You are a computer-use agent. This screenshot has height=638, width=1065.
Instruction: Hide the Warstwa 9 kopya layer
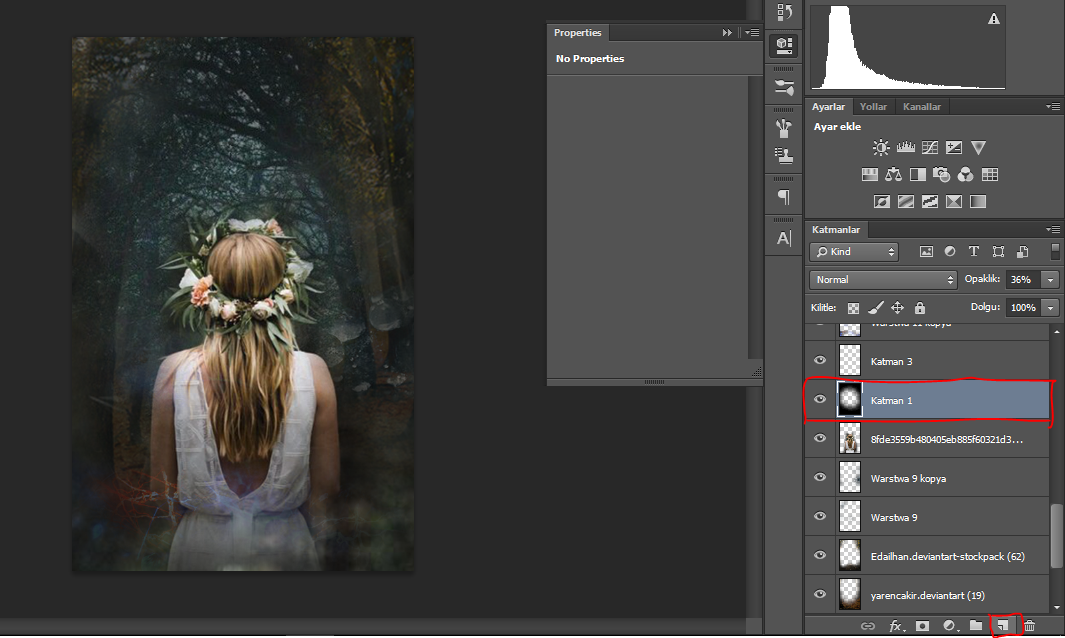(x=820, y=477)
